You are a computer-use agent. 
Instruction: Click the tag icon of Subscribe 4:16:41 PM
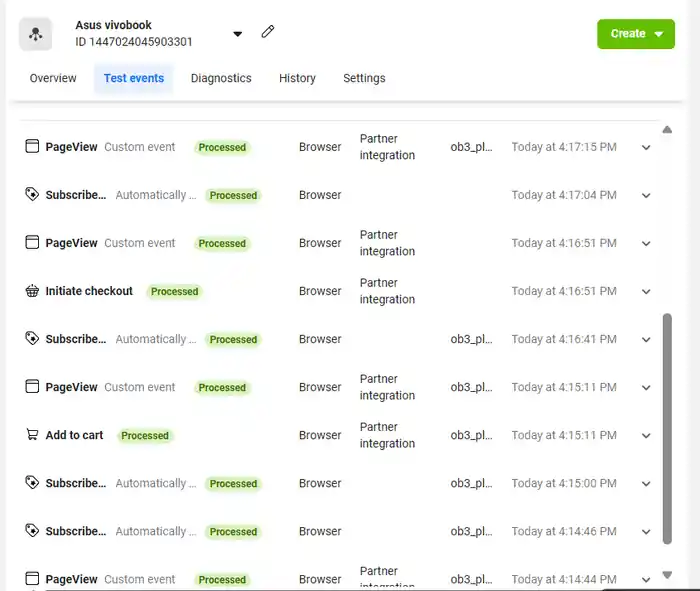point(32,338)
